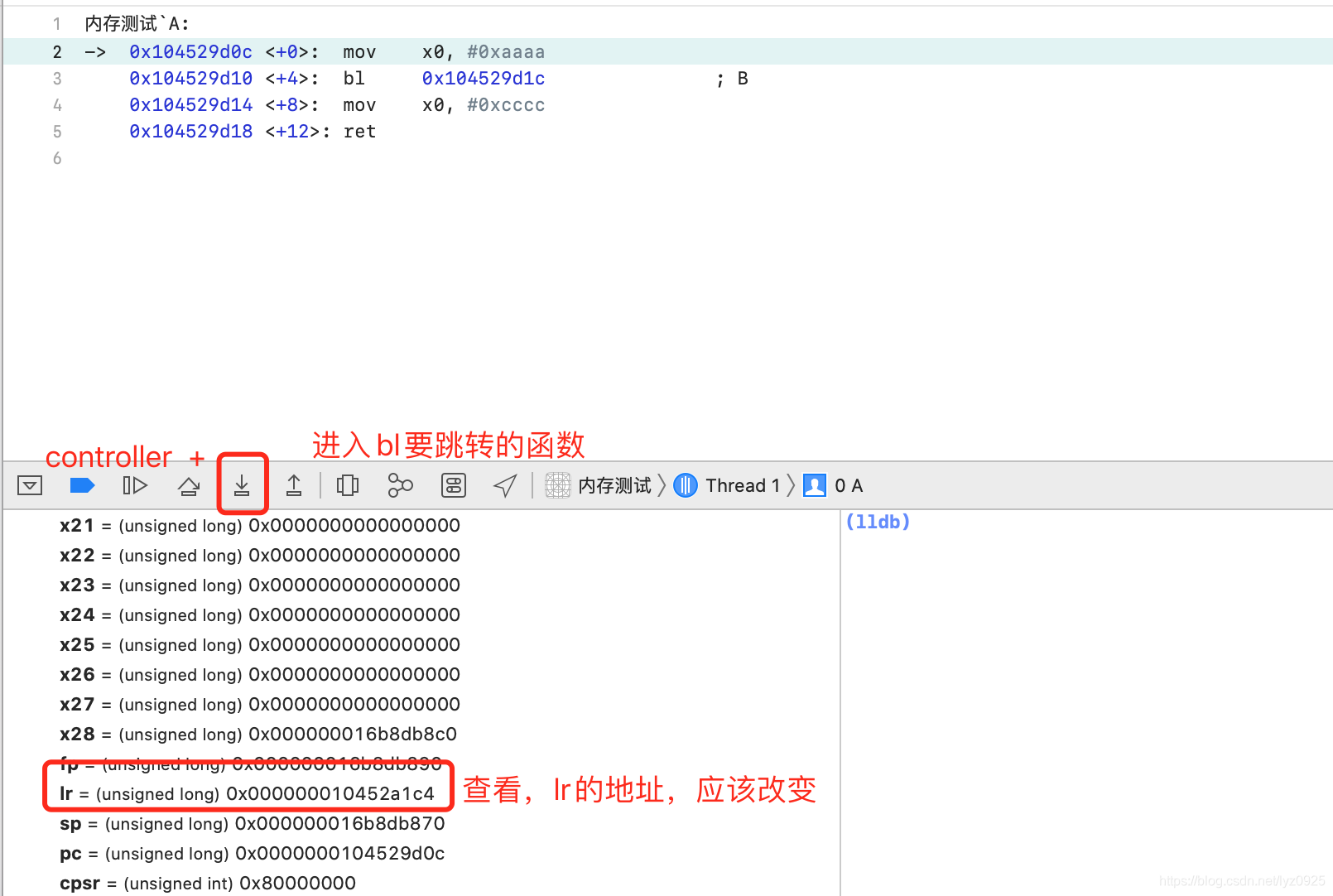
Task: Click into the (lldb) console prompt
Action: pyautogui.click(x=878, y=522)
